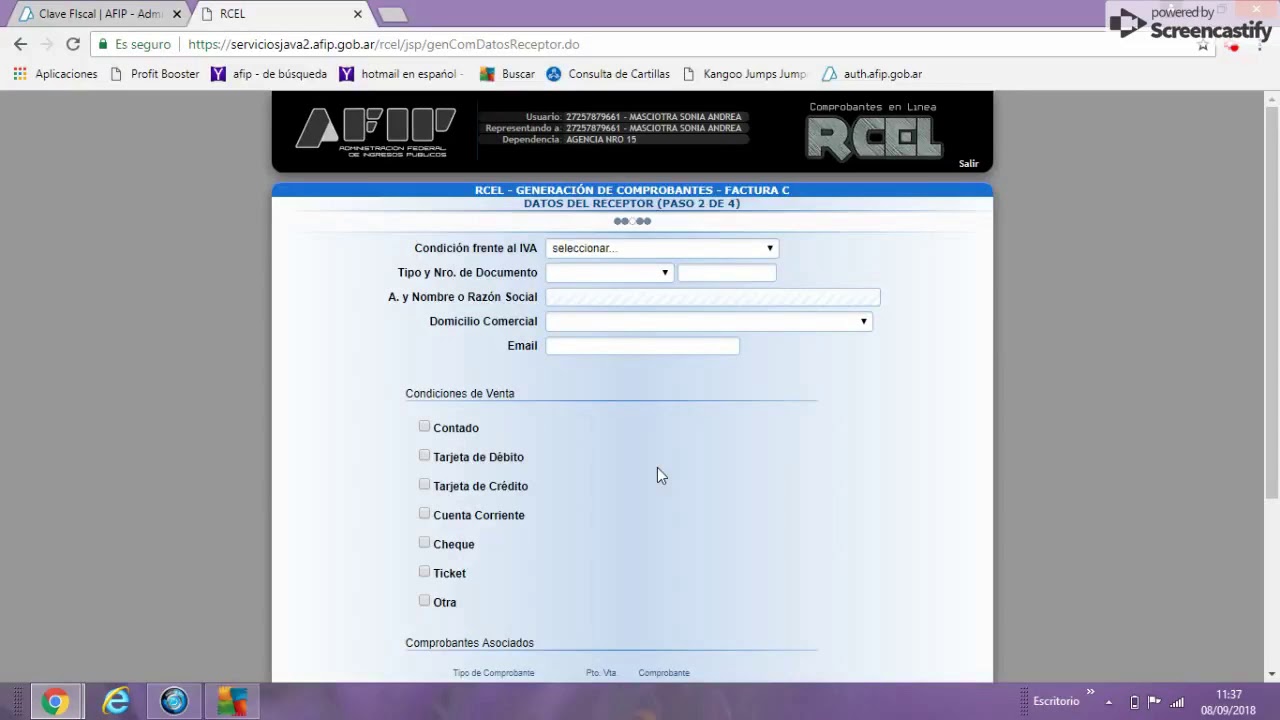Click the RCEL Comprobantes en Línea logo
The height and width of the screenshot is (720, 1280).
(x=874, y=131)
